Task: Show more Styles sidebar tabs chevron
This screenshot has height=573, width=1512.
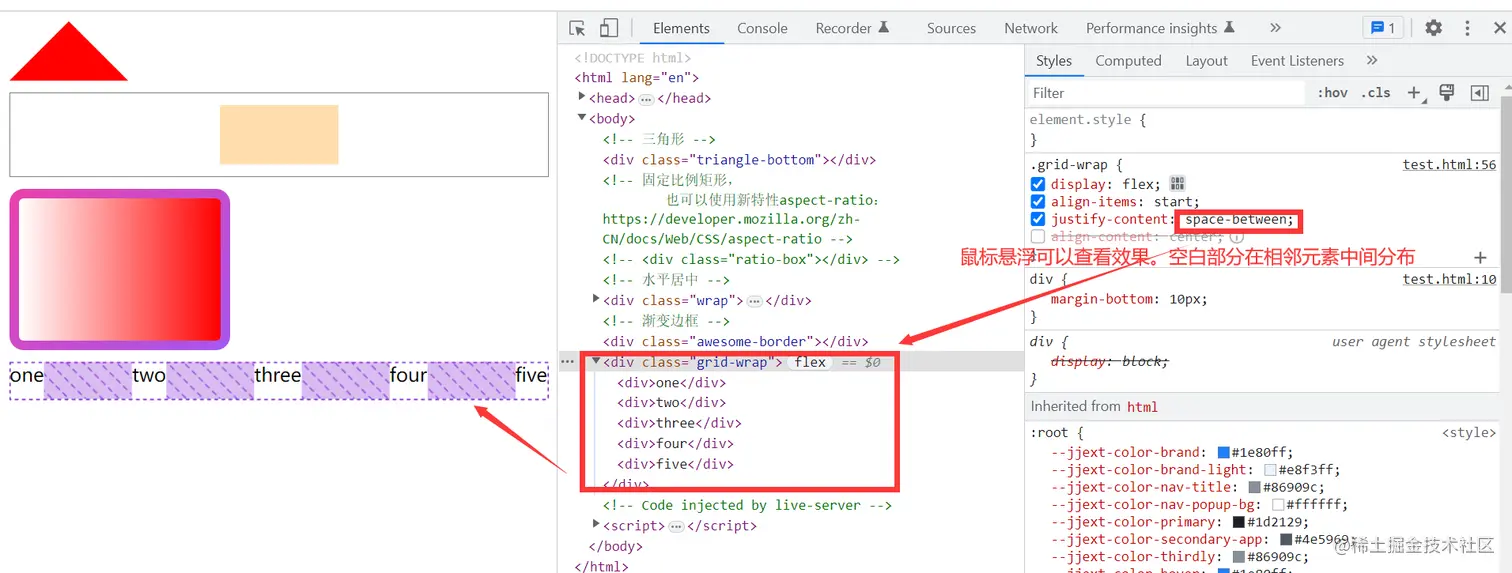Action: tap(1372, 61)
